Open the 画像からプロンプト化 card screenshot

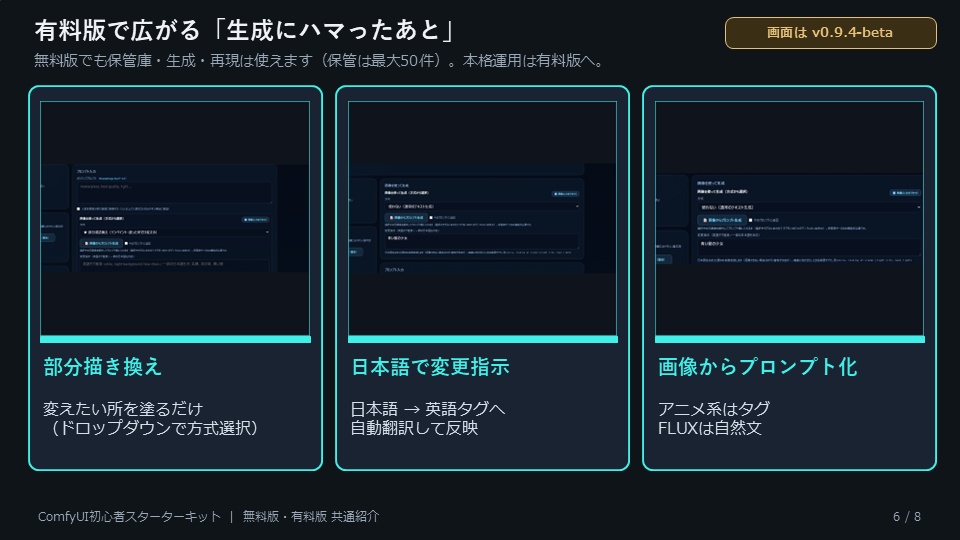click(x=789, y=219)
